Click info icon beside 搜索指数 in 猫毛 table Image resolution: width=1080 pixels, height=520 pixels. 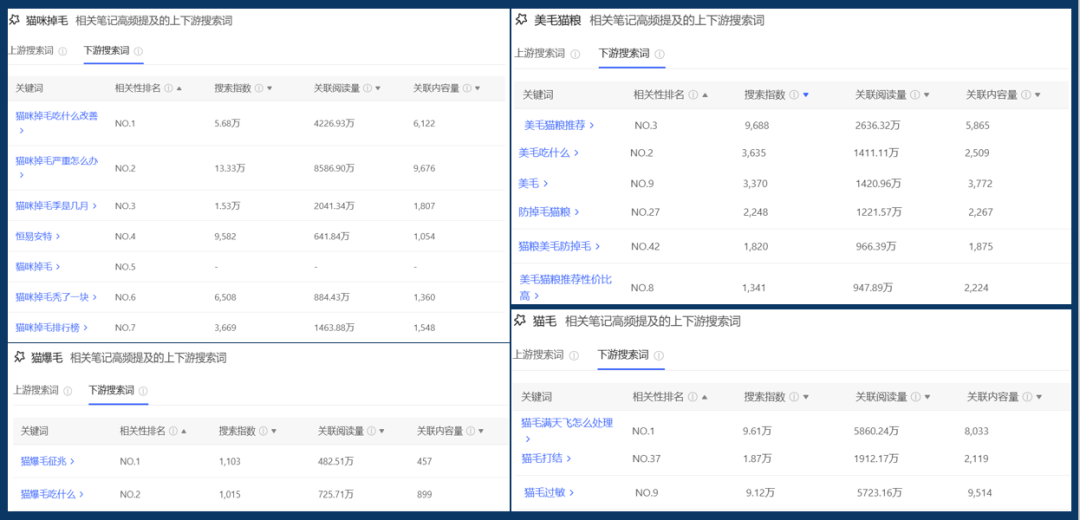coord(794,397)
